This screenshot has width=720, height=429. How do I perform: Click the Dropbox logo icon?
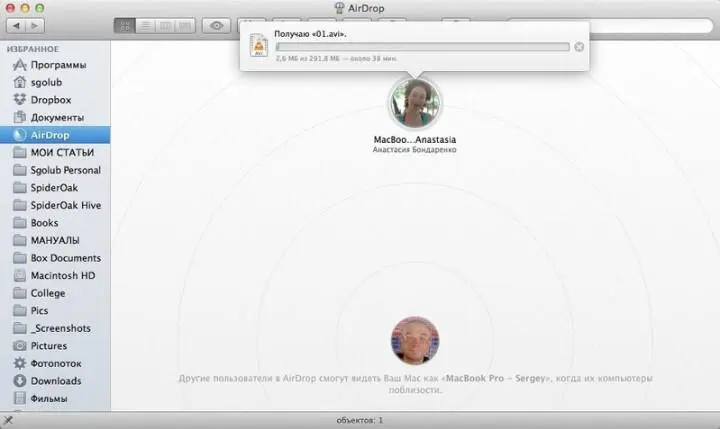[x=20, y=99]
